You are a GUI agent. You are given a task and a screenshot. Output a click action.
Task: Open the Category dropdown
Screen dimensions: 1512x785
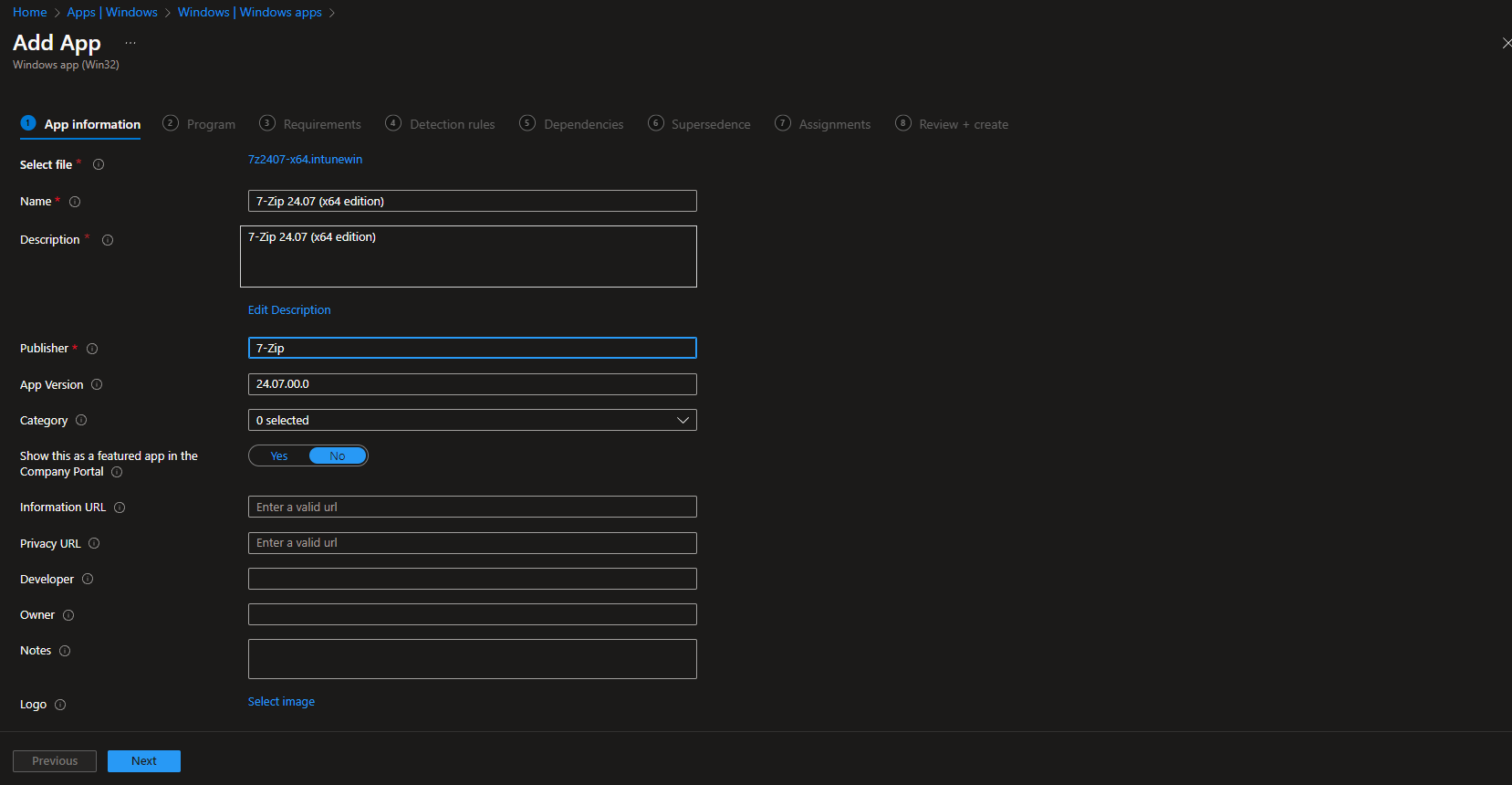(473, 420)
